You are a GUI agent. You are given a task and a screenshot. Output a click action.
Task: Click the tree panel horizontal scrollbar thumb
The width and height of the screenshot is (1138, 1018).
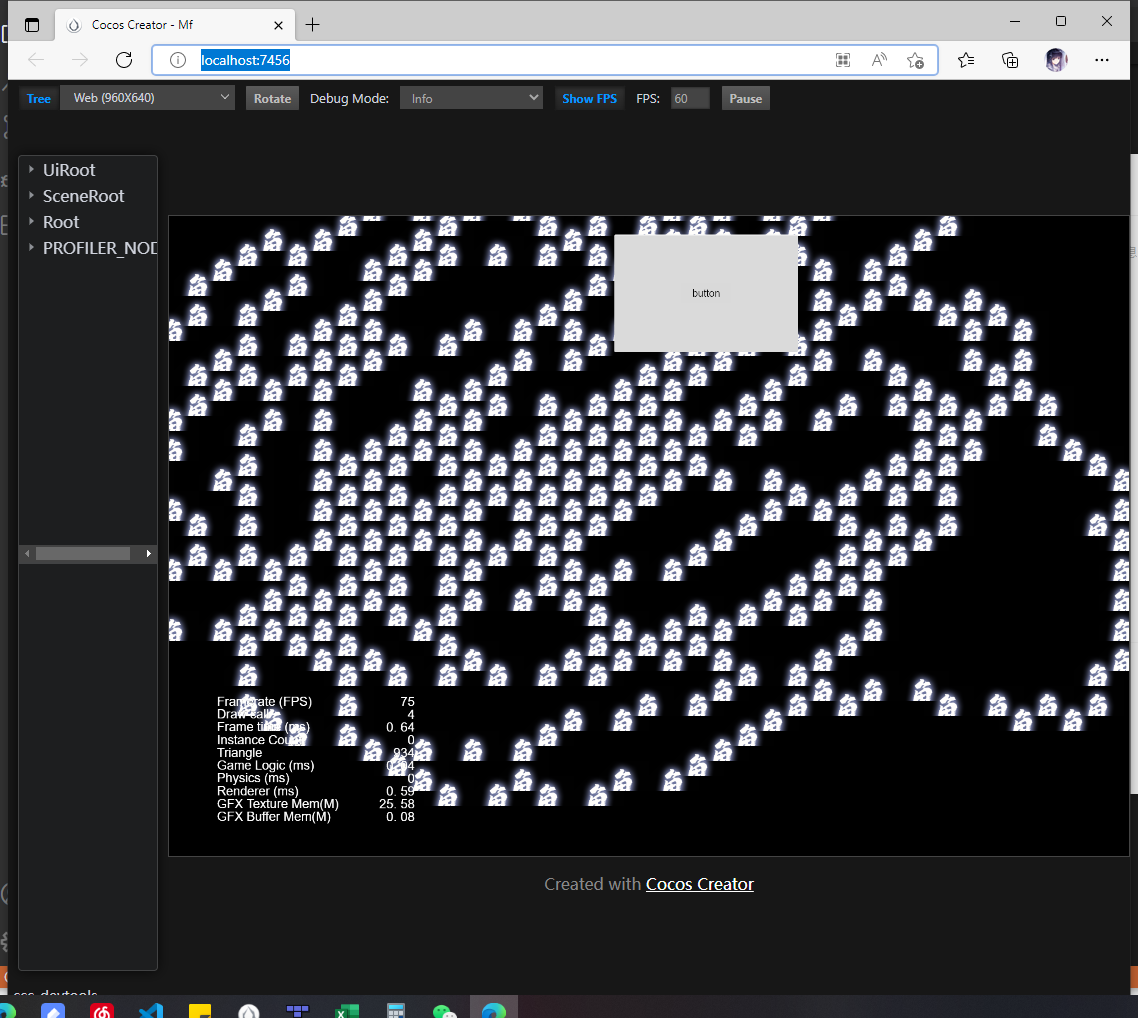coord(83,554)
